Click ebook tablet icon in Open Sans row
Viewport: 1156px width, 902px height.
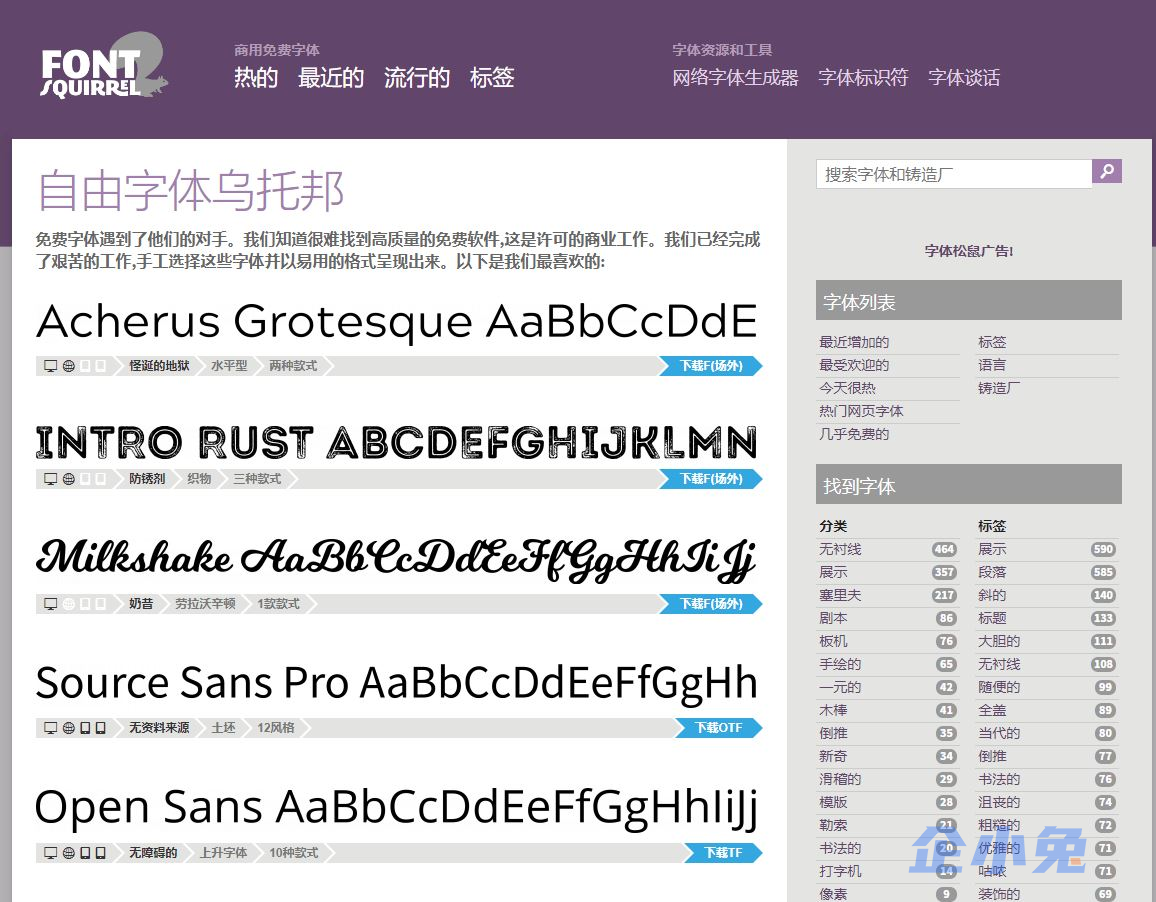click(x=86, y=853)
